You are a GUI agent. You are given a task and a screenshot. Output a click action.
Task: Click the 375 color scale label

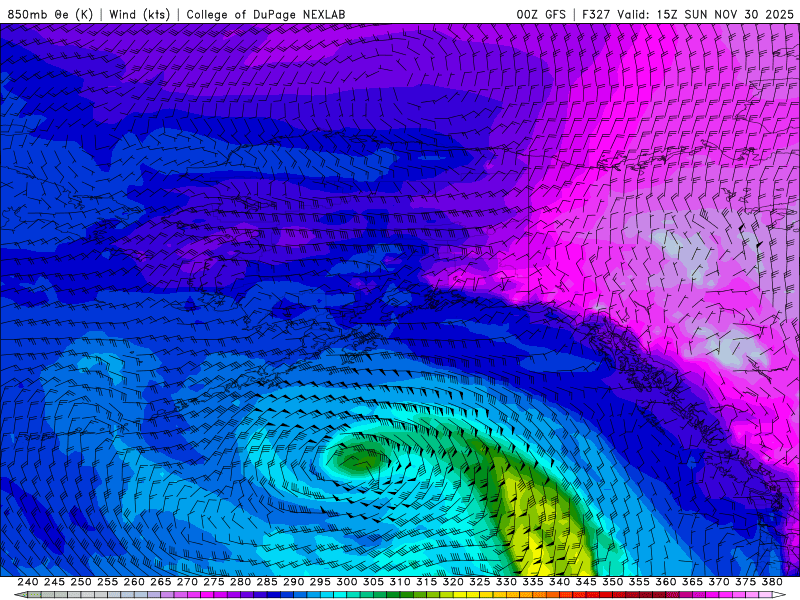point(746,582)
